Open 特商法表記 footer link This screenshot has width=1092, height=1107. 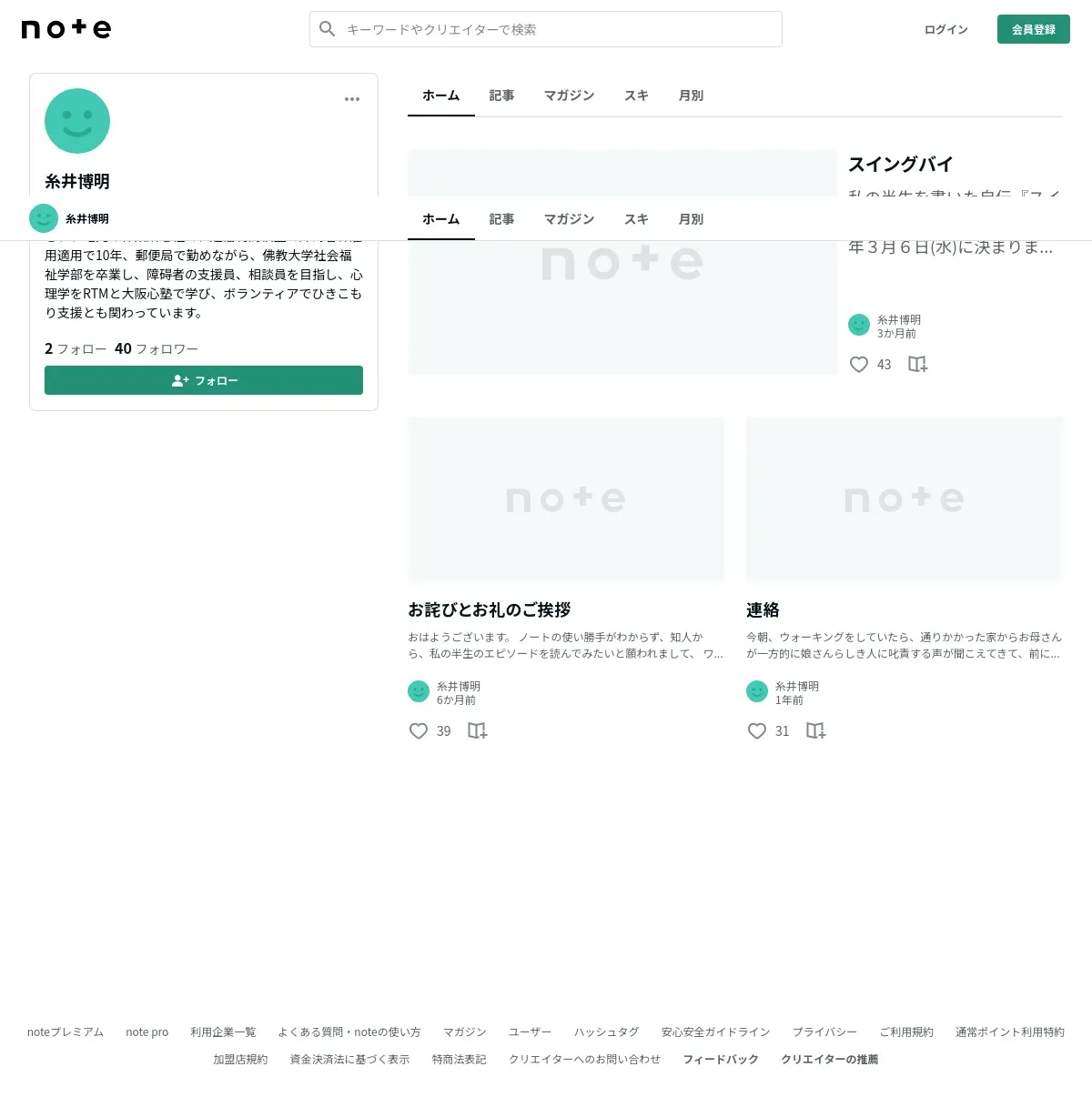[460, 1060]
